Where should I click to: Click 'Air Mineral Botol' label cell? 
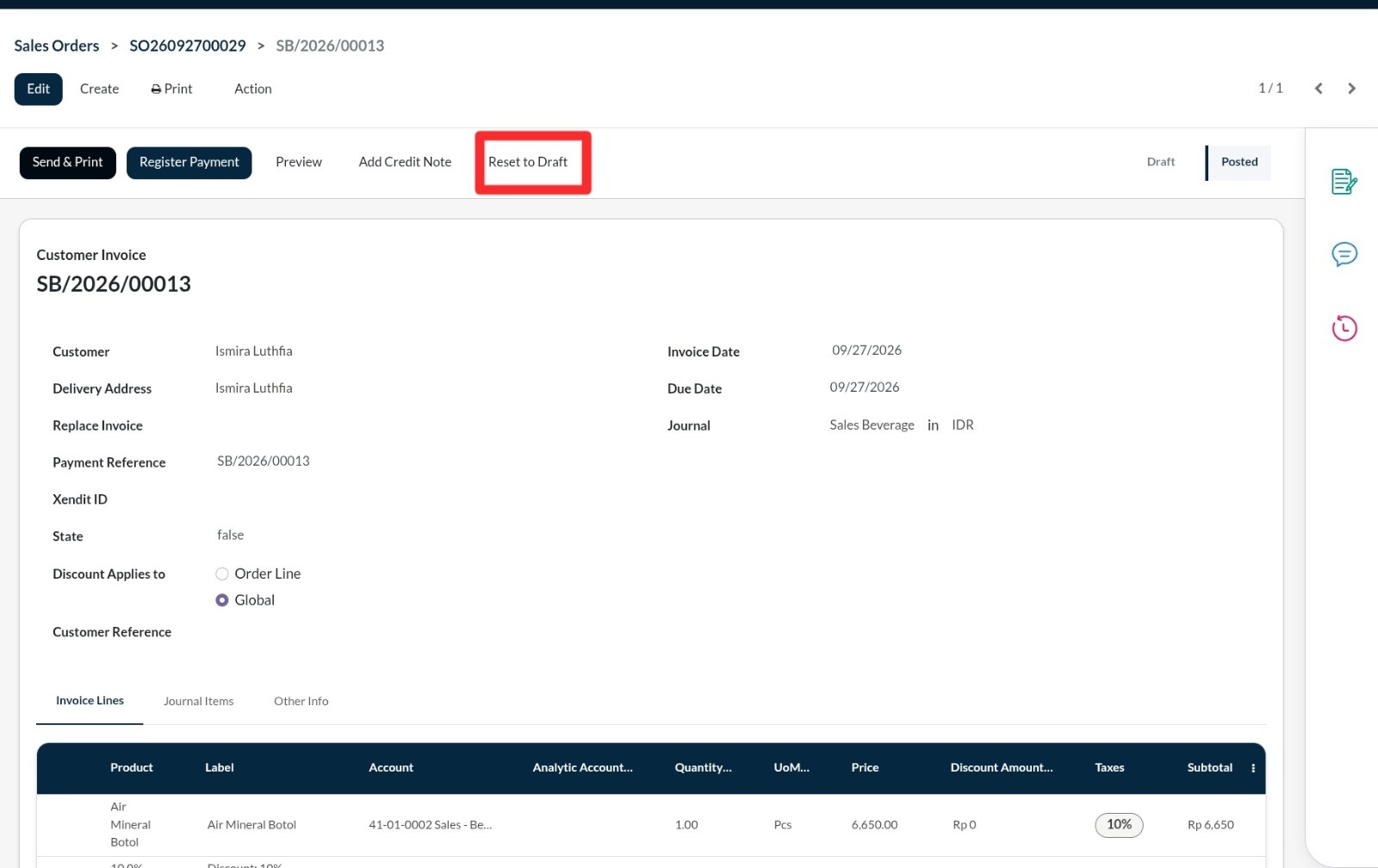click(252, 825)
